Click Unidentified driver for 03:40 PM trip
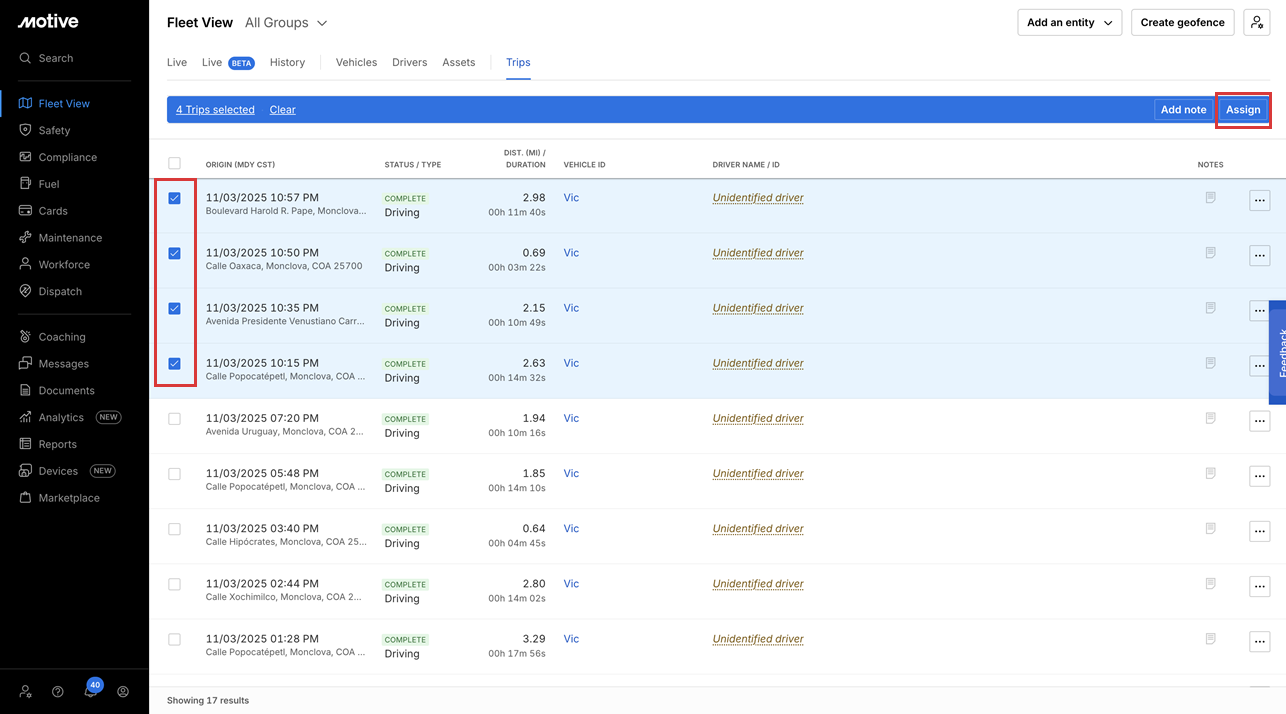The height and width of the screenshot is (714, 1286). click(757, 529)
